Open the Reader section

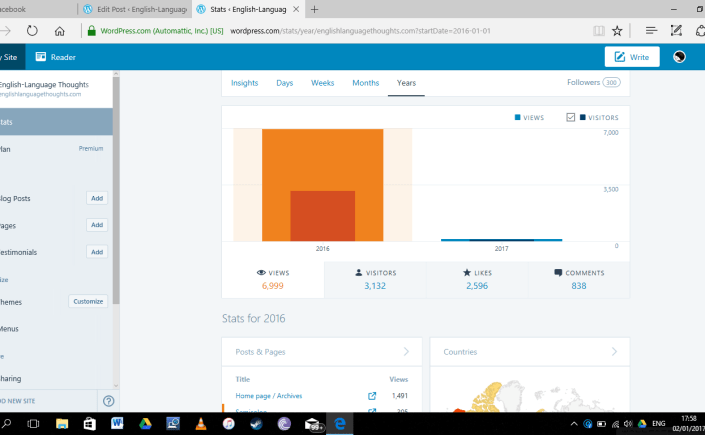click(56, 57)
